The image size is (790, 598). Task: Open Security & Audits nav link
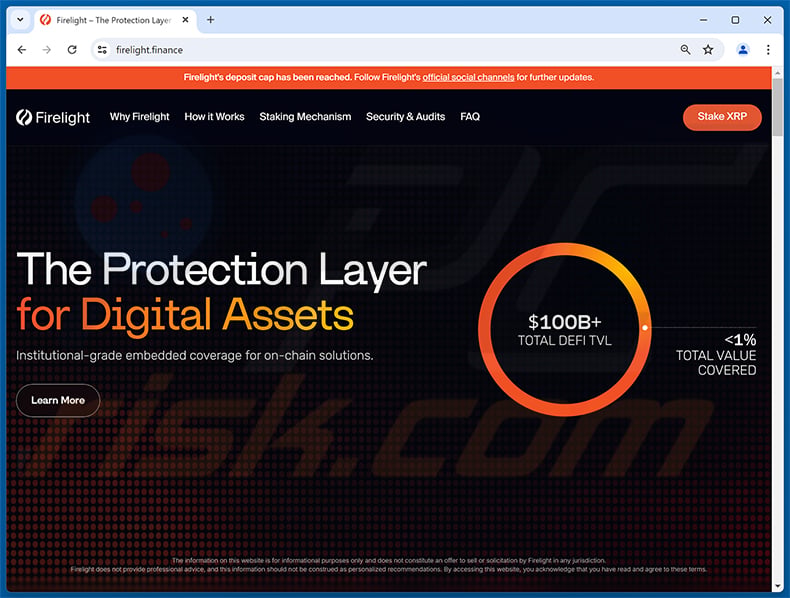[406, 116]
